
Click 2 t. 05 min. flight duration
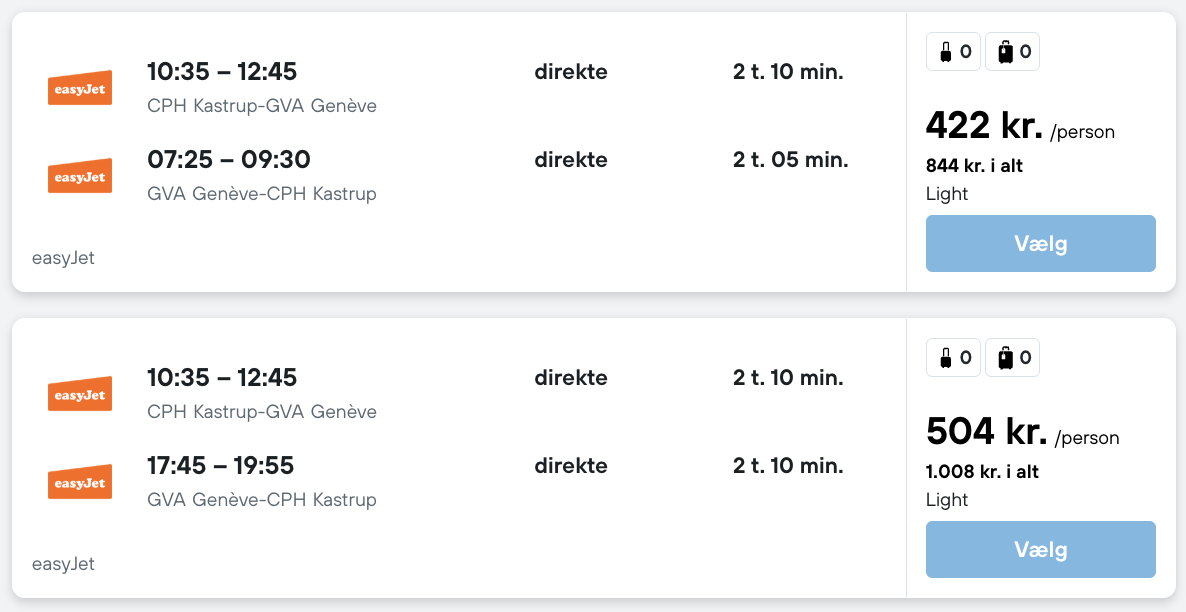(790, 160)
